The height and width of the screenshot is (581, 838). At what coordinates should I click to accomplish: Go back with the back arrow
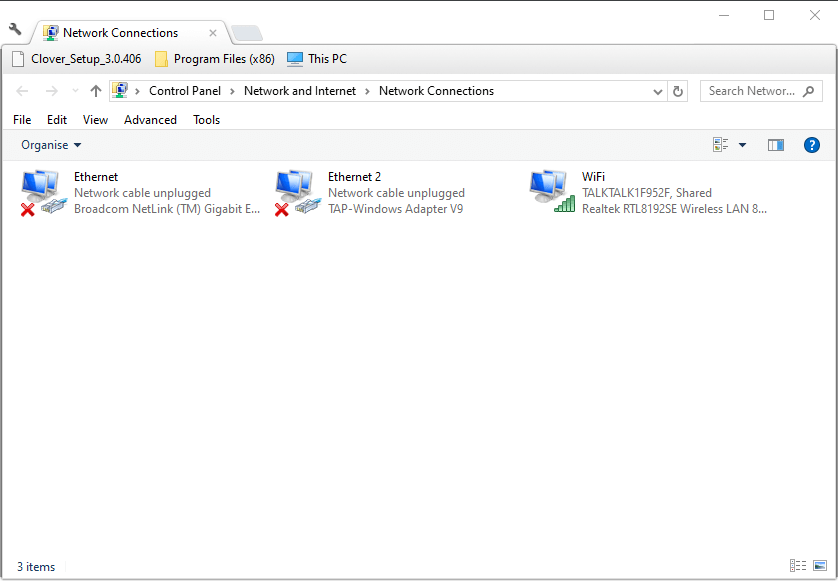tap(22, 91)
